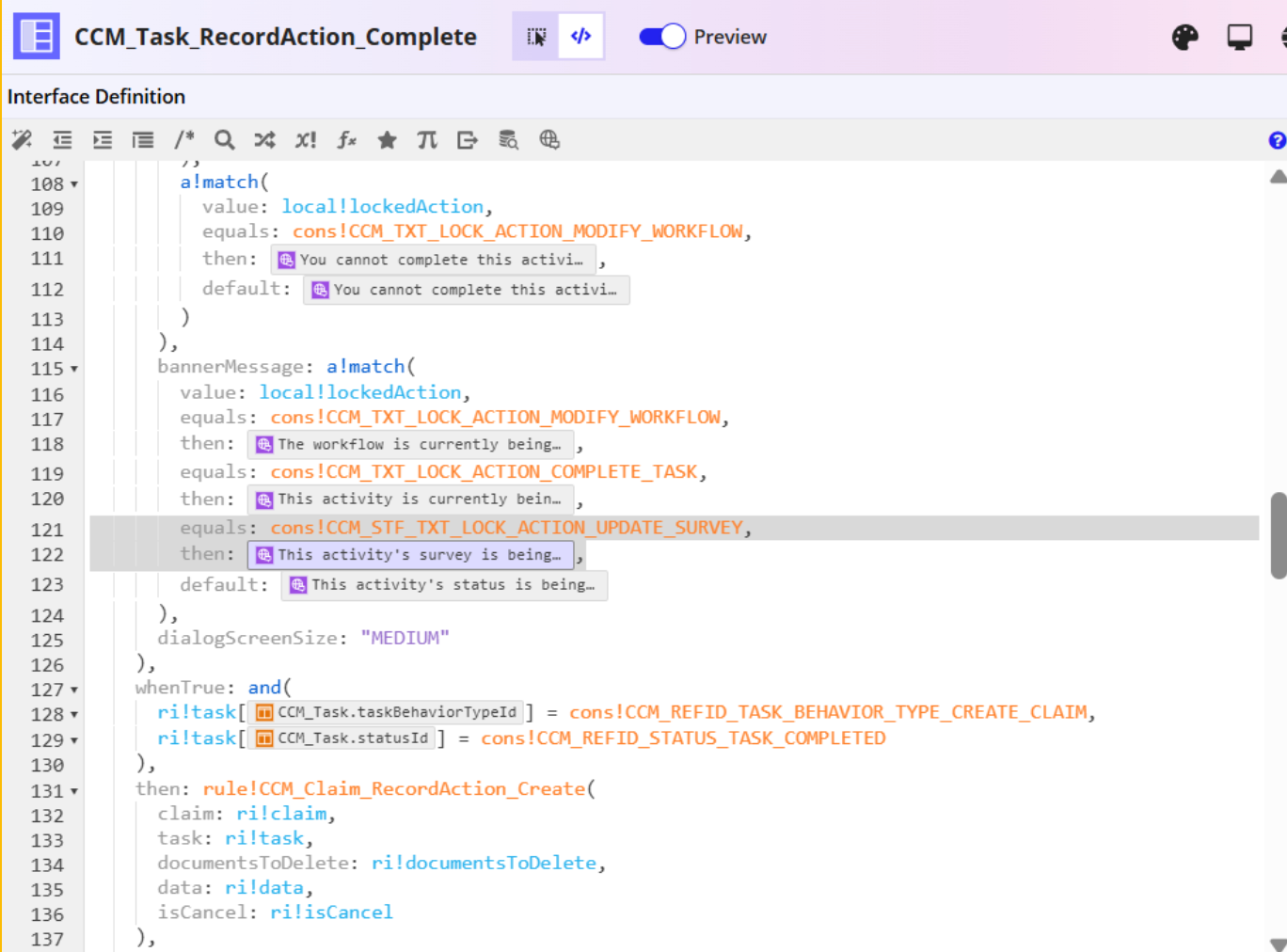This screenshot has width=1287, height=952.
Task: Click the align lines toolbar icon
Action: pos(143,140)
